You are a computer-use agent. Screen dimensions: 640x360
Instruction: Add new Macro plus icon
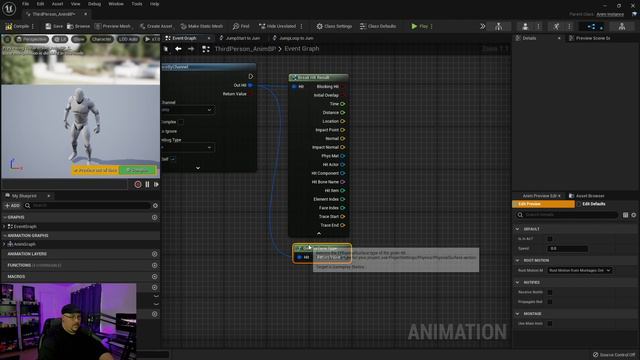(x=155, y=276)
